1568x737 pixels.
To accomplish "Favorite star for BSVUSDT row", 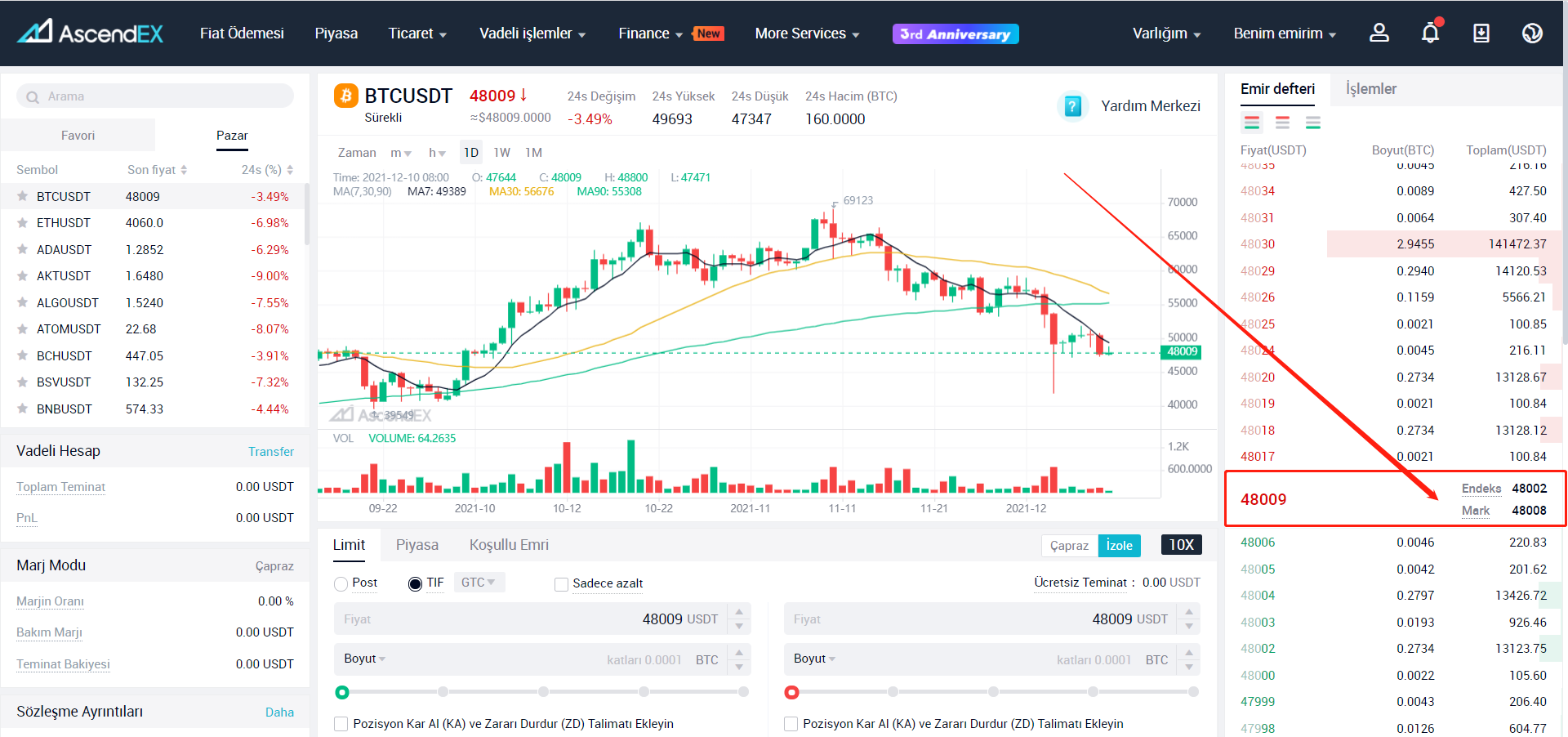I will pos(23,382).
